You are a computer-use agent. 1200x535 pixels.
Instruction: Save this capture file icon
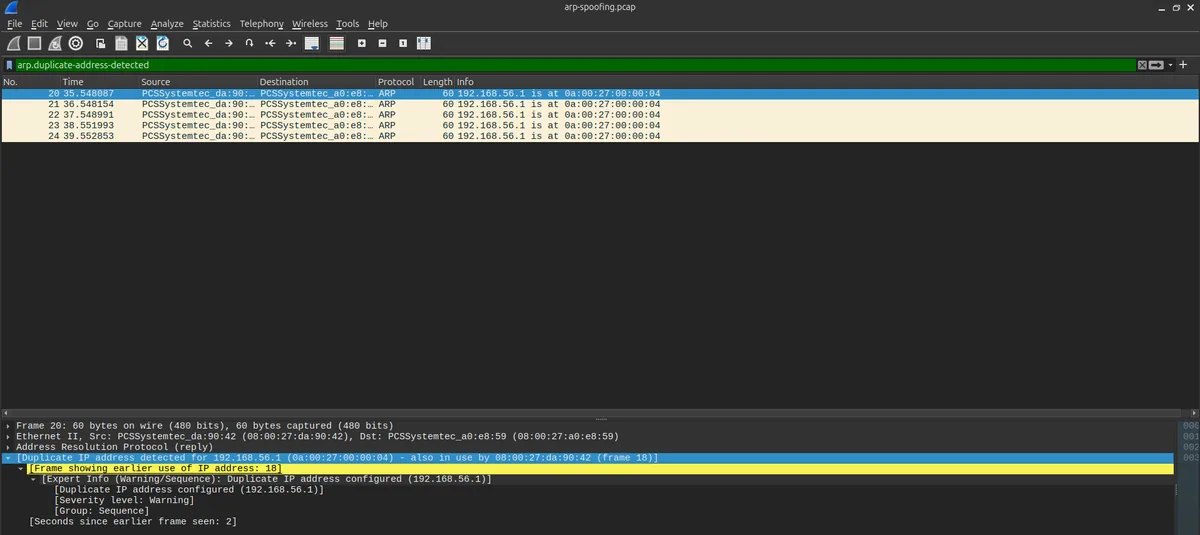(x=121, y=43)
